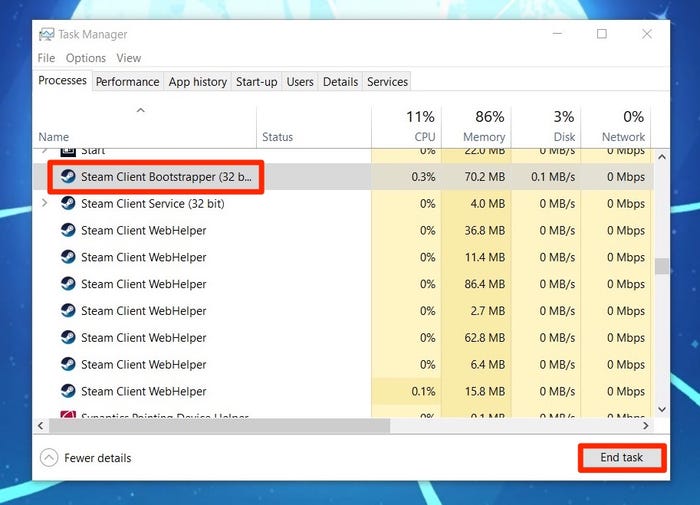The image size is (700, 505).
Task: Click the horizontal scrollbar left arrow
Action: (x=41, y=426)
